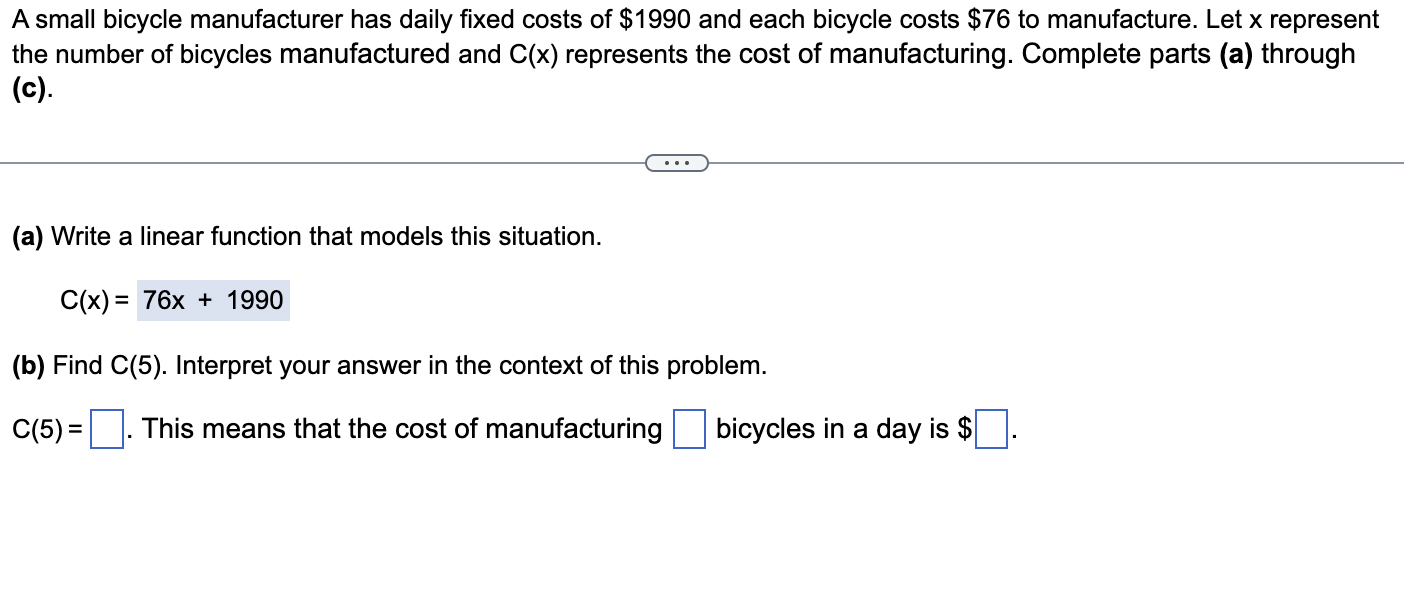
Task: Click the empty box after the dollar sign
Action: coord(989,428)
